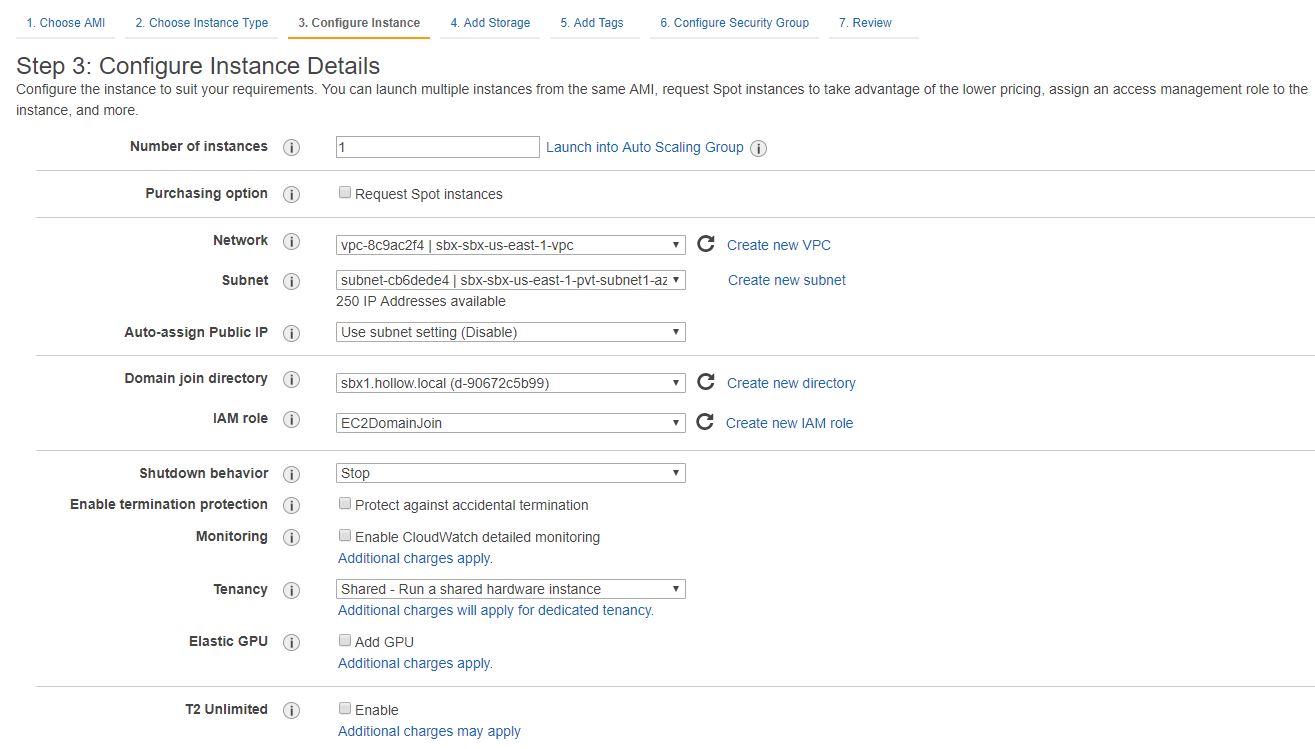Click the Create new VPC link

click(778, 245)
